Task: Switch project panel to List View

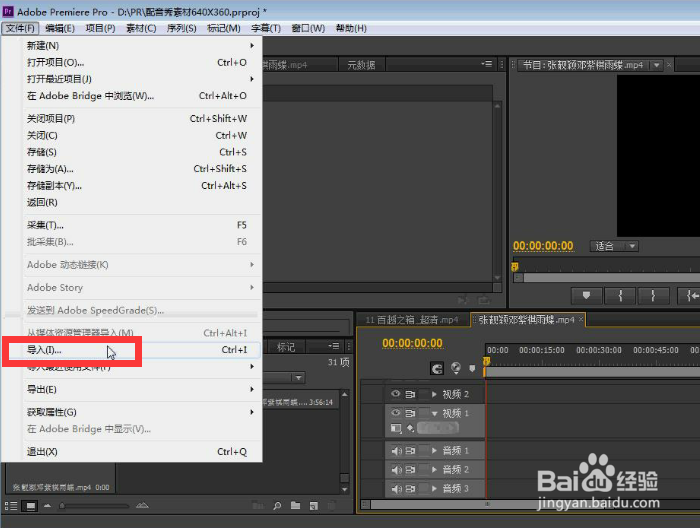Action: 11,506
